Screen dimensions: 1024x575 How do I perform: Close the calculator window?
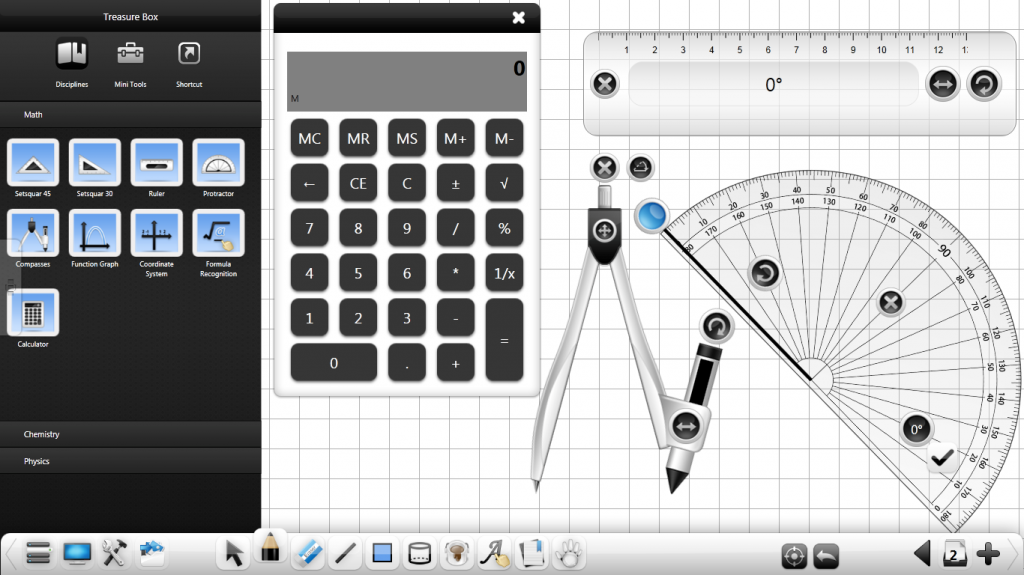tap(519, 18)
